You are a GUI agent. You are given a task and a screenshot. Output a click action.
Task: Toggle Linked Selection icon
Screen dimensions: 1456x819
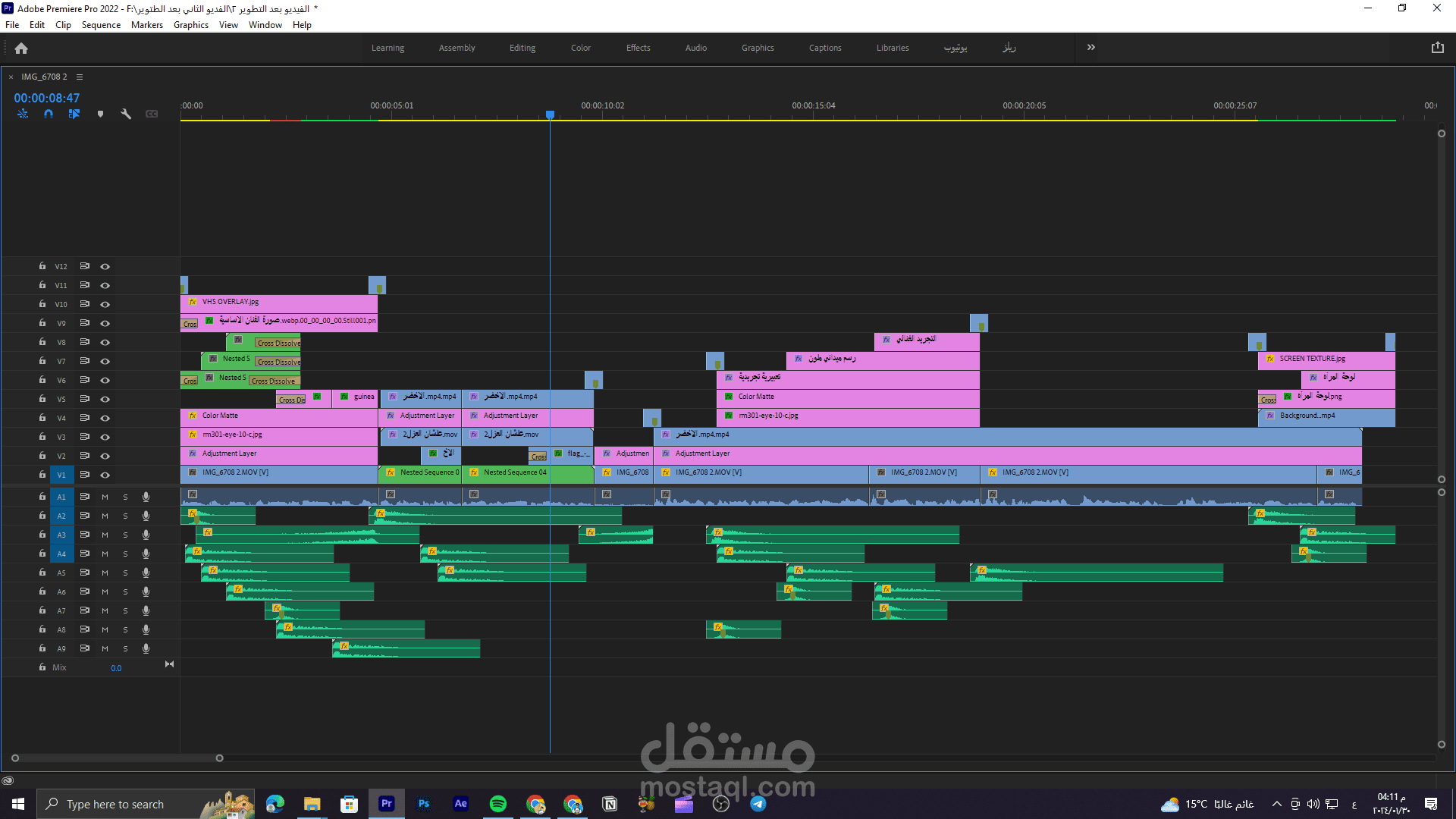tap(74, 114)
